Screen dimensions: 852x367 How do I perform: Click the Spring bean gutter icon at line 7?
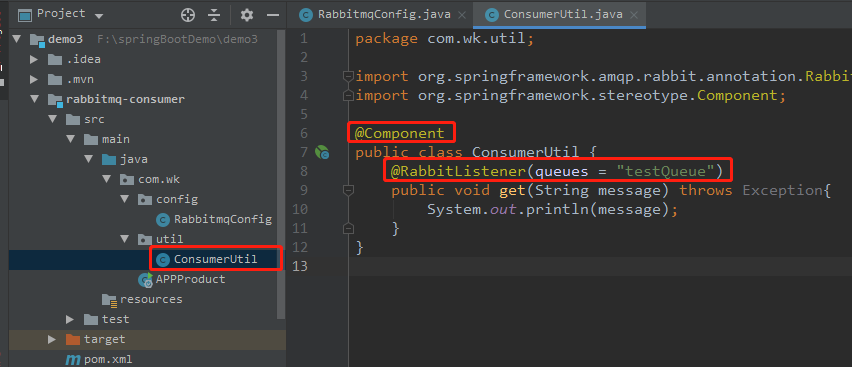click(322, 153)
